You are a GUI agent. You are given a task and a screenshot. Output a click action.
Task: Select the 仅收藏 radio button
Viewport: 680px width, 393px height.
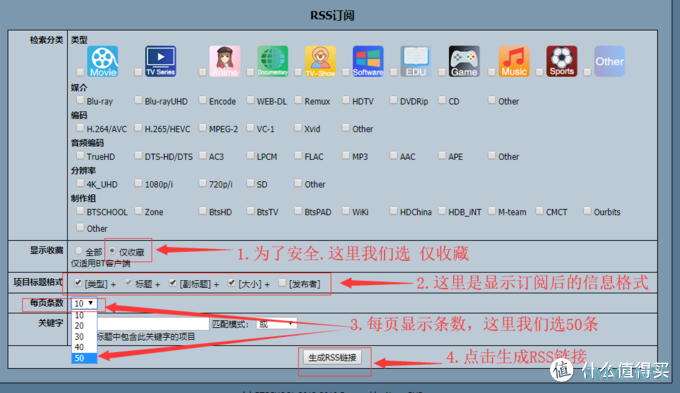(x=112, y=251)
